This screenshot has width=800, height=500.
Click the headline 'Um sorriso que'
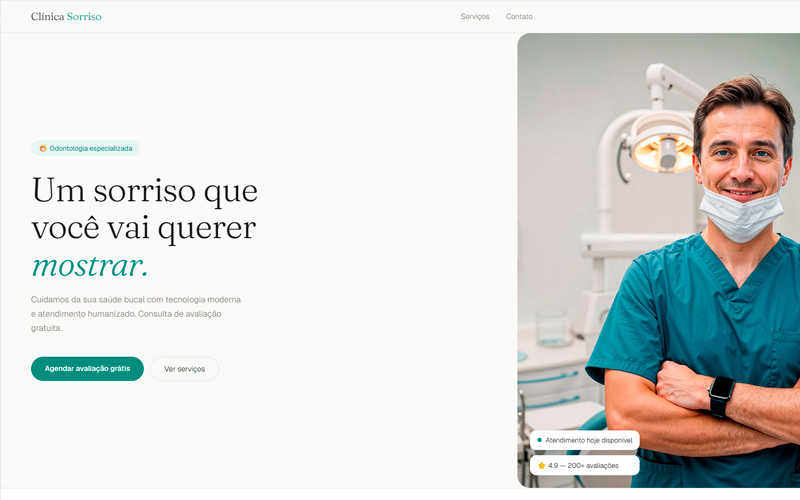145,190
